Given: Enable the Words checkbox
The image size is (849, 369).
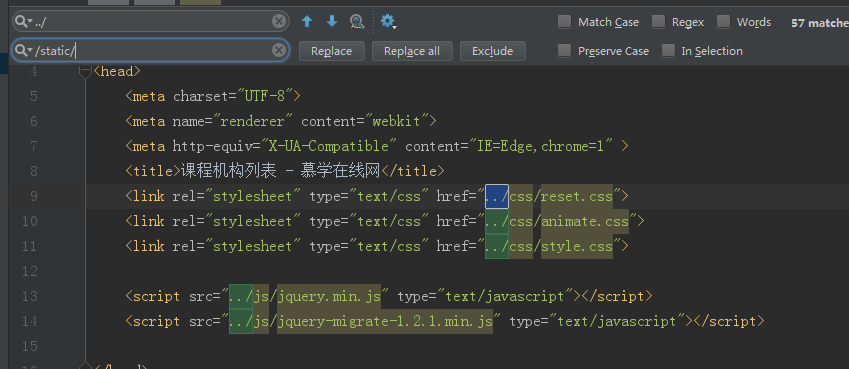Looking at the screenshot, I should [x=723, y=22].
